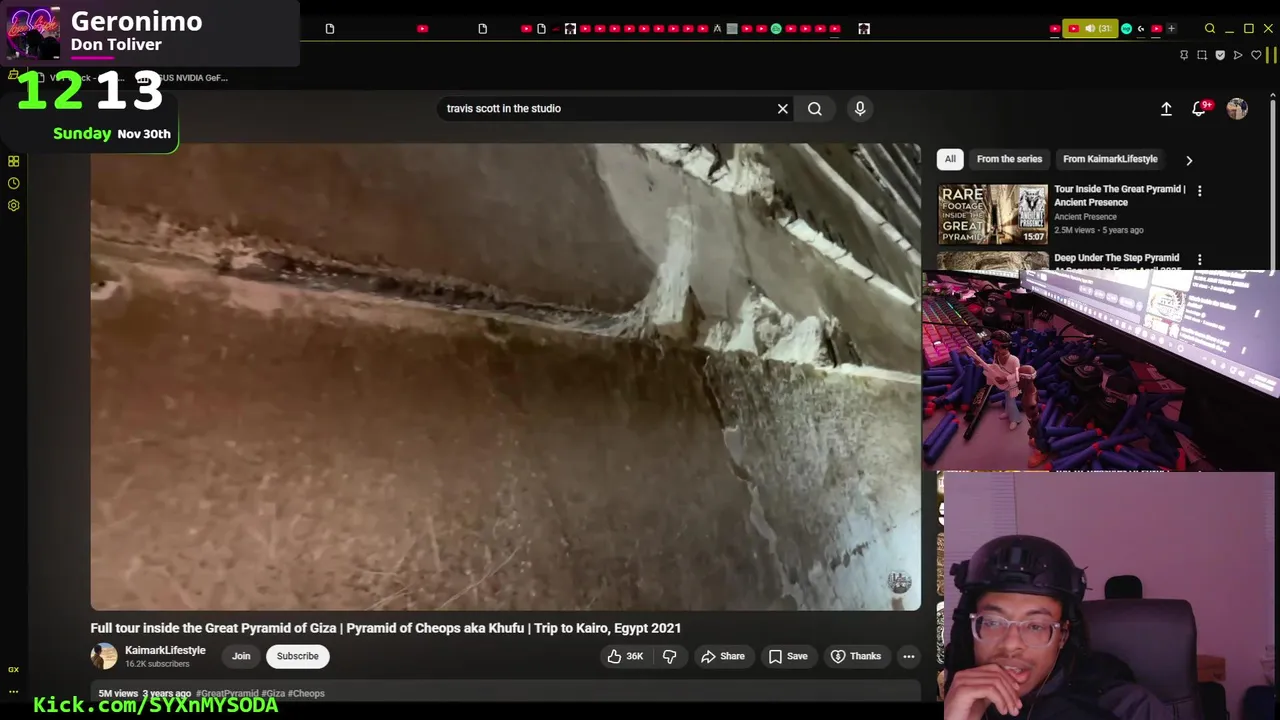Take a snapshot with the capture icon

click(1202, 55)
